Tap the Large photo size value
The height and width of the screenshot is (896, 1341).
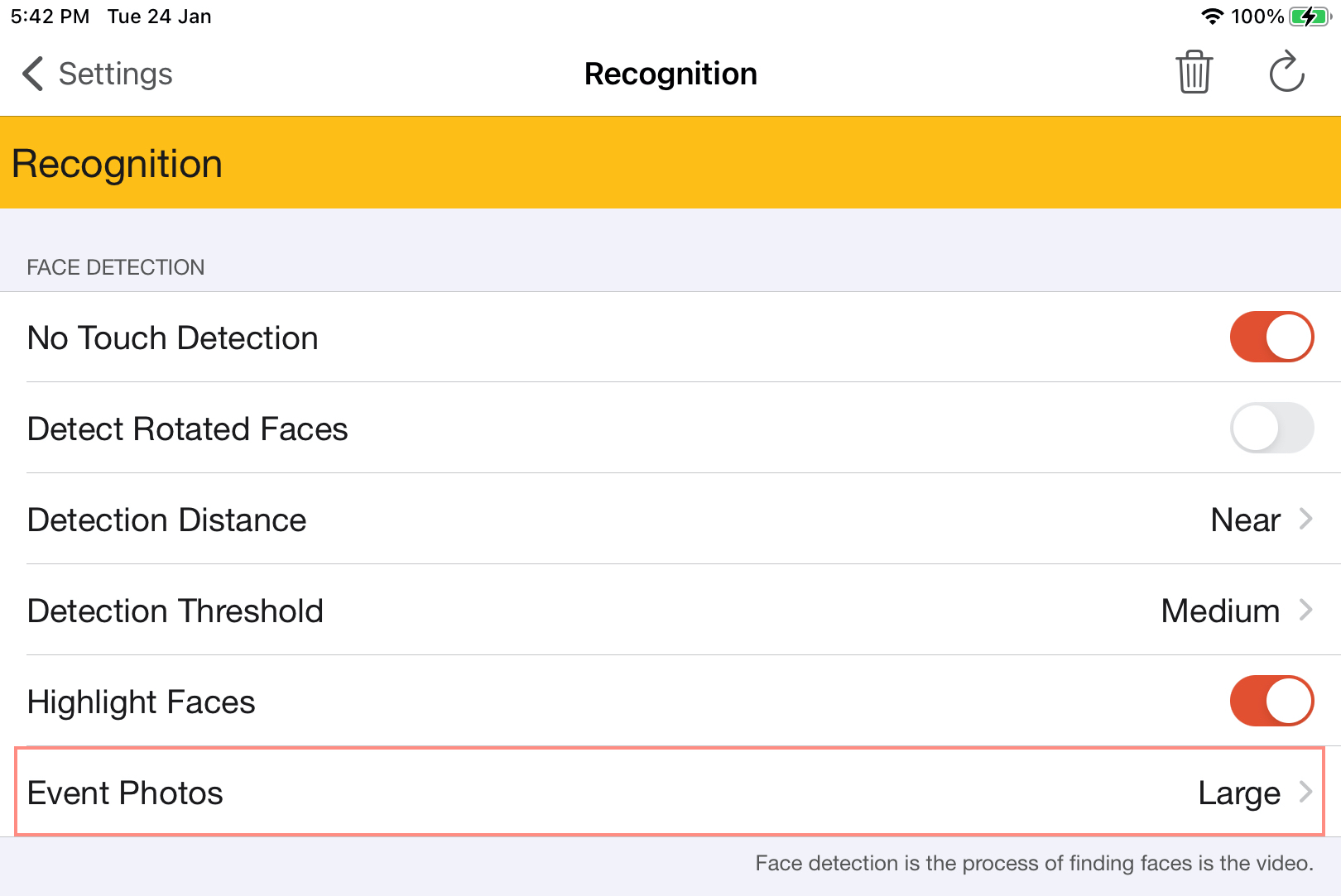click(1239, 793)
